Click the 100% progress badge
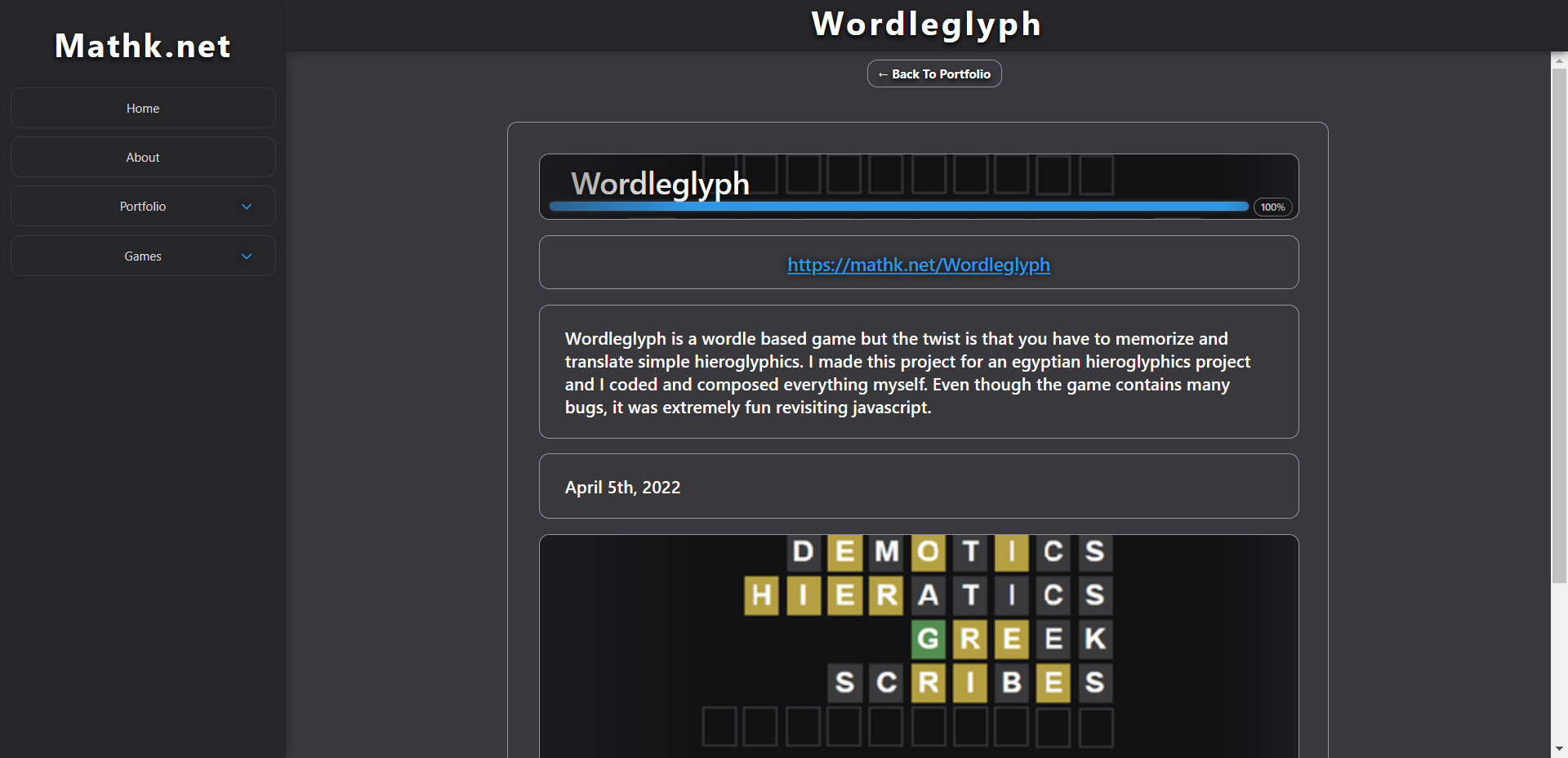 (1272, 207)
